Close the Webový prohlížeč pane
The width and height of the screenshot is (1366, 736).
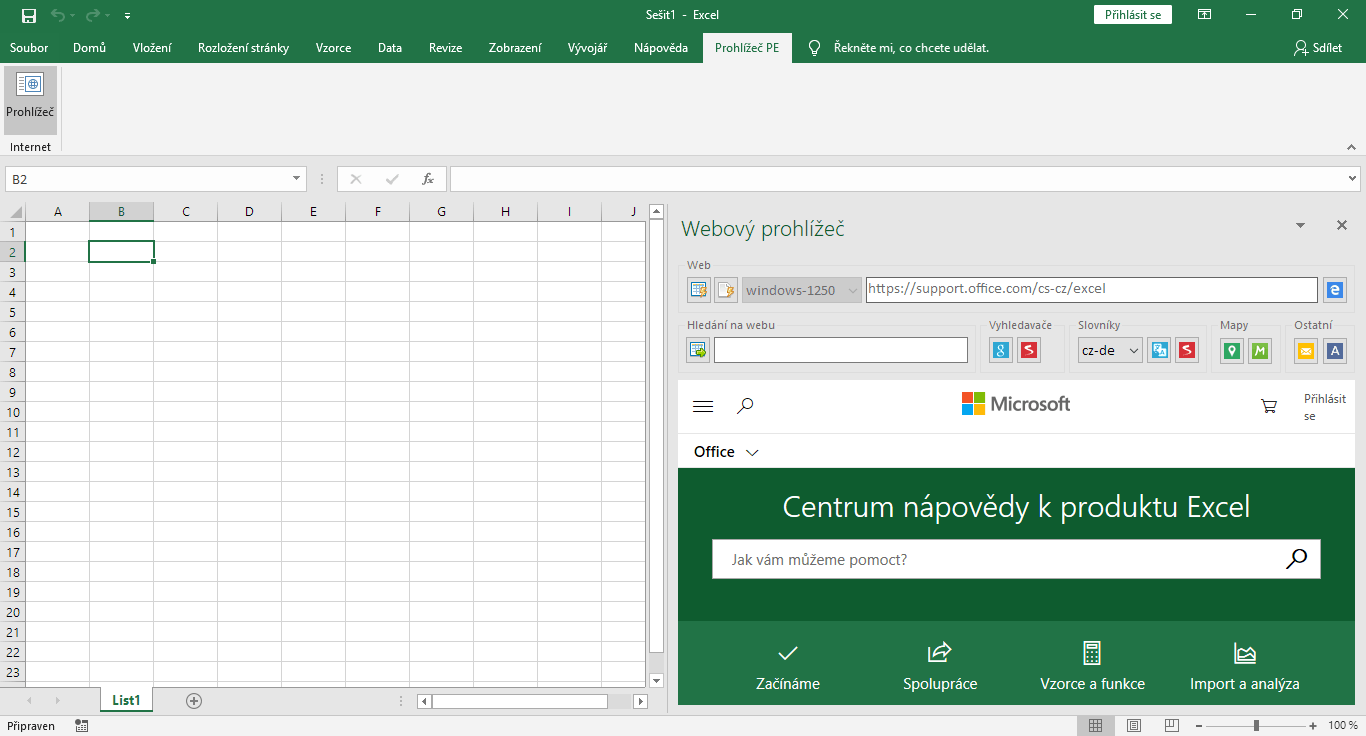tap(1342, 226)
